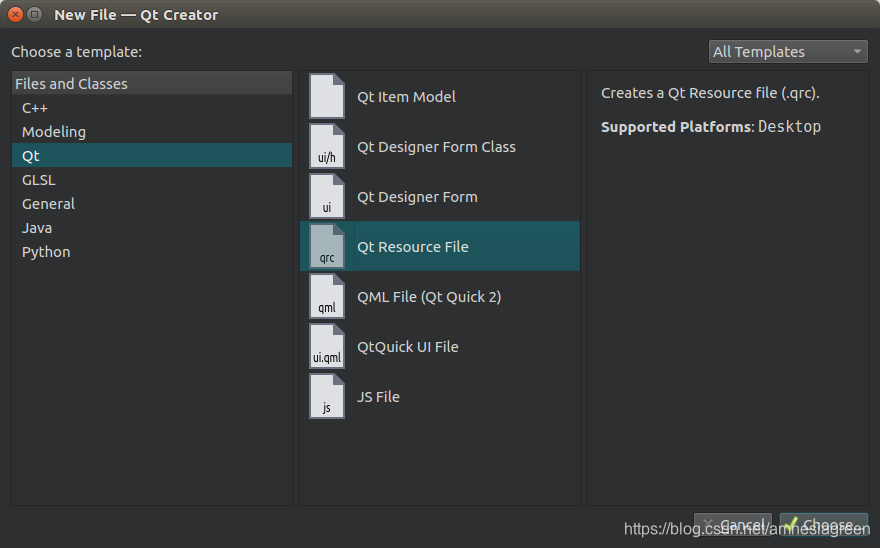Viewport: 880px width, 548px height.
Task: Click the ui/h Designer Form Class icon
Action: point(327,147)
